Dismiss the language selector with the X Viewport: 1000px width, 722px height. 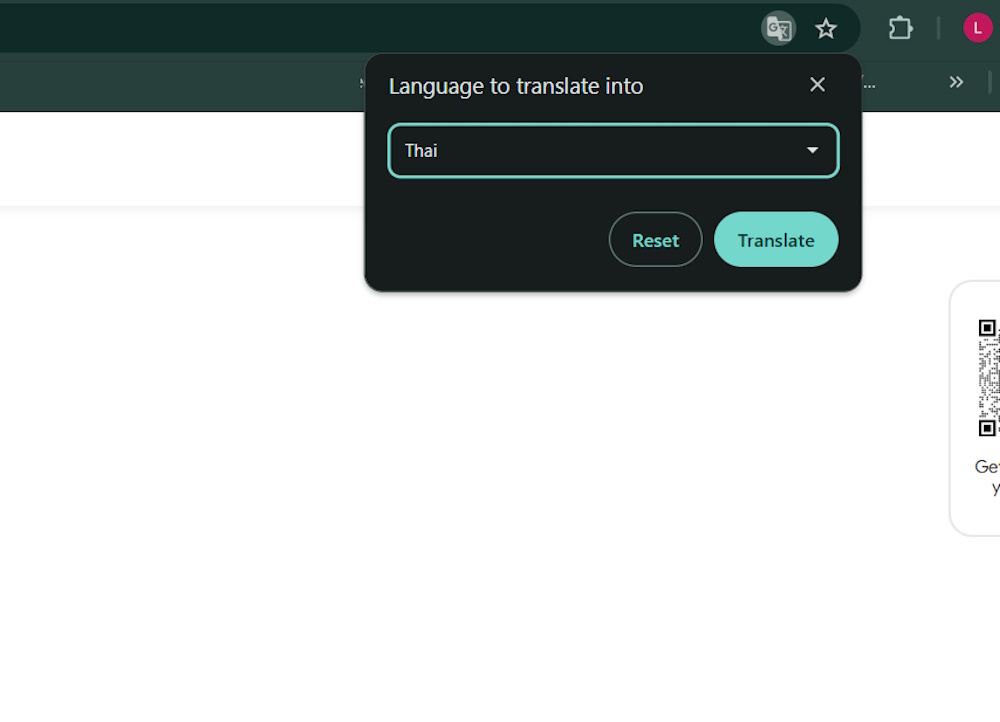[x=817, y=84]
